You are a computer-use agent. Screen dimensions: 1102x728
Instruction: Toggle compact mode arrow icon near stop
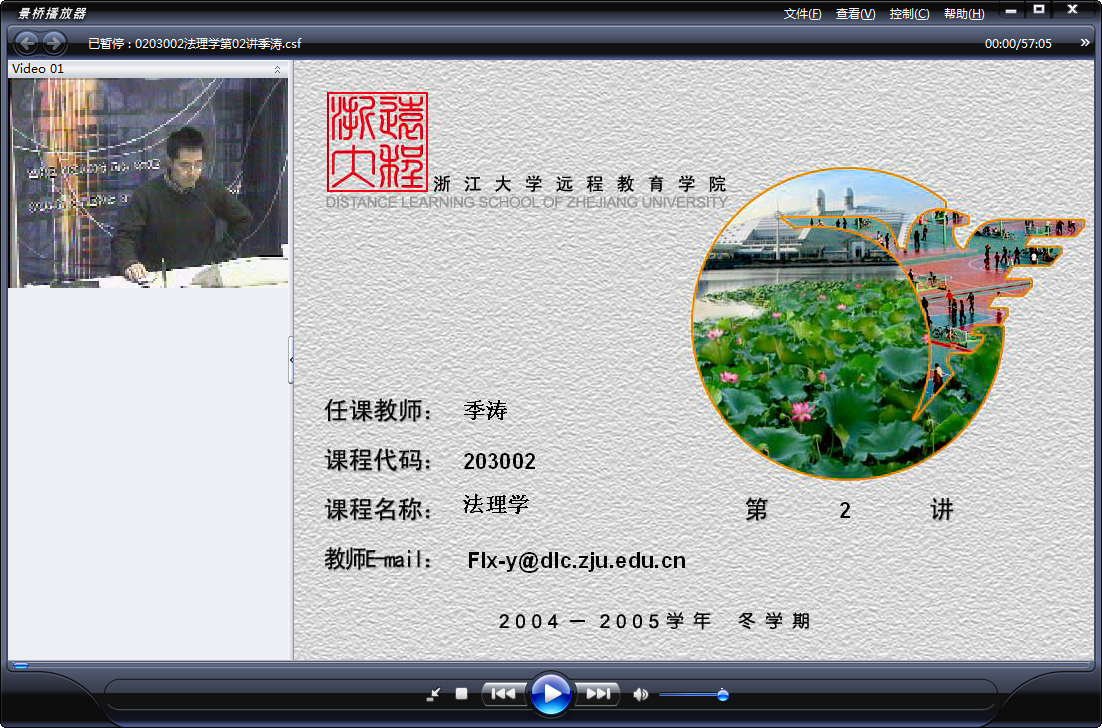coord(434,694)
